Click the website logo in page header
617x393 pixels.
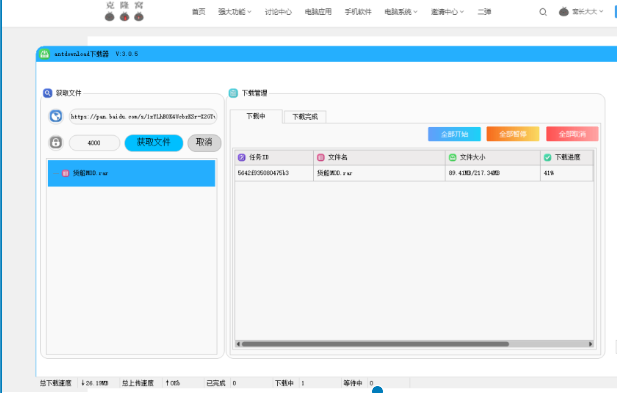click(124, 11)
